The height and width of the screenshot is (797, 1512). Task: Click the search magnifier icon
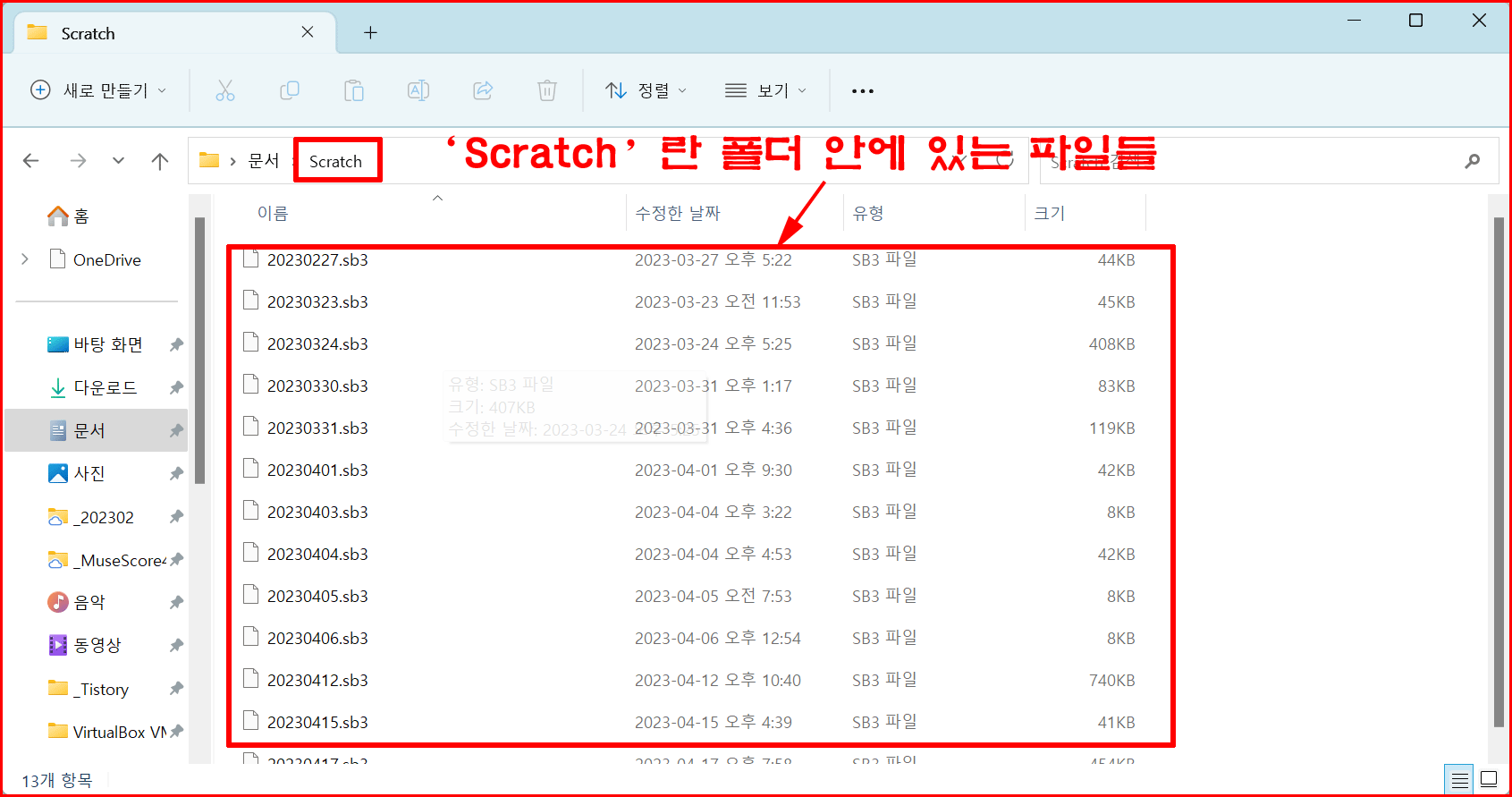point(1472,161)
